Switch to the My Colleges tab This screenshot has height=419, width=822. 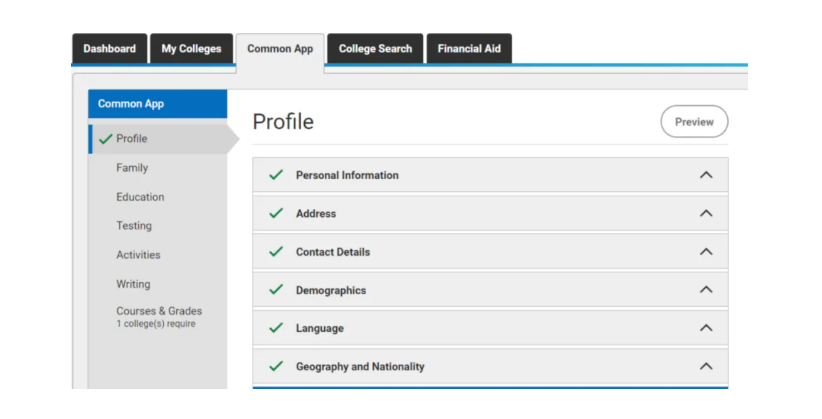tap(191, 49)
